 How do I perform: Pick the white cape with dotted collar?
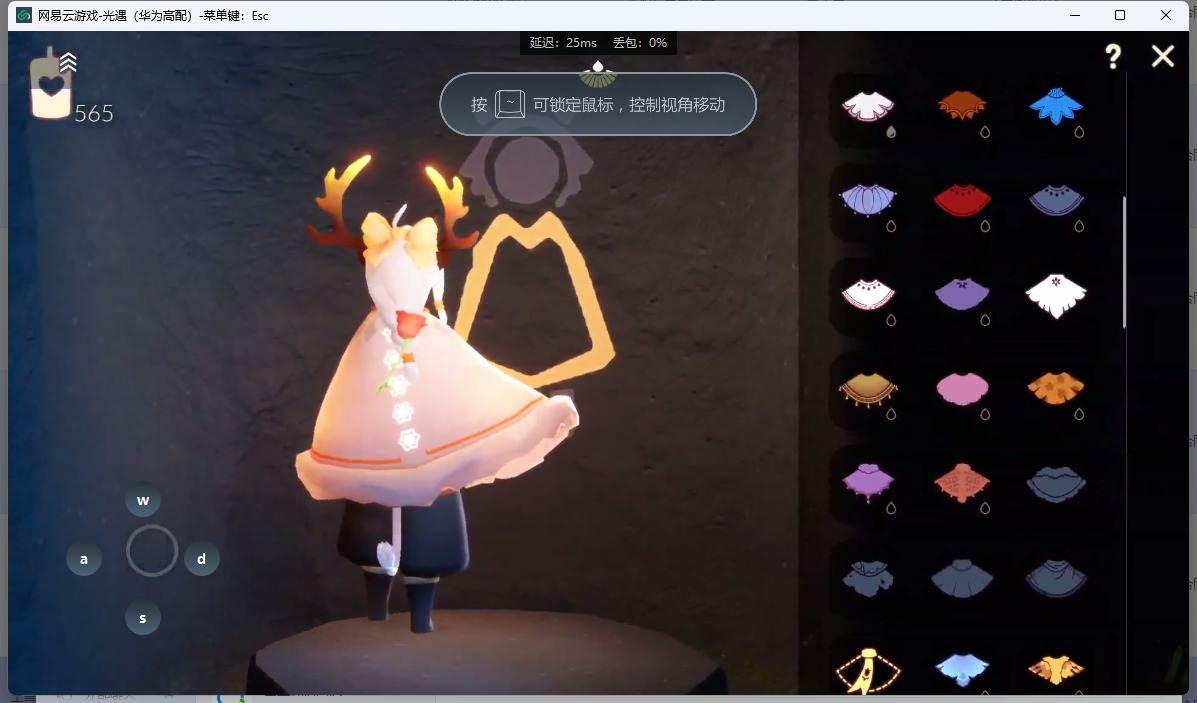(868, 294)
